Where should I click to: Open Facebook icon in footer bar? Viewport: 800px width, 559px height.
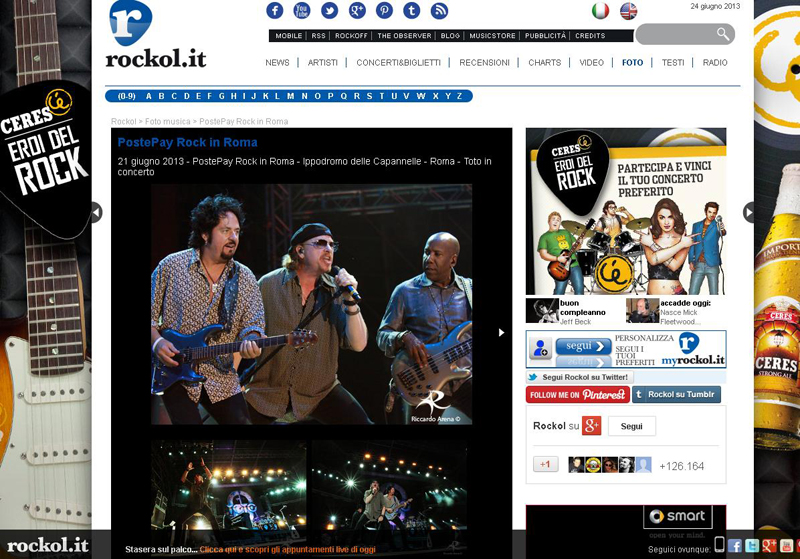point(735,546)
